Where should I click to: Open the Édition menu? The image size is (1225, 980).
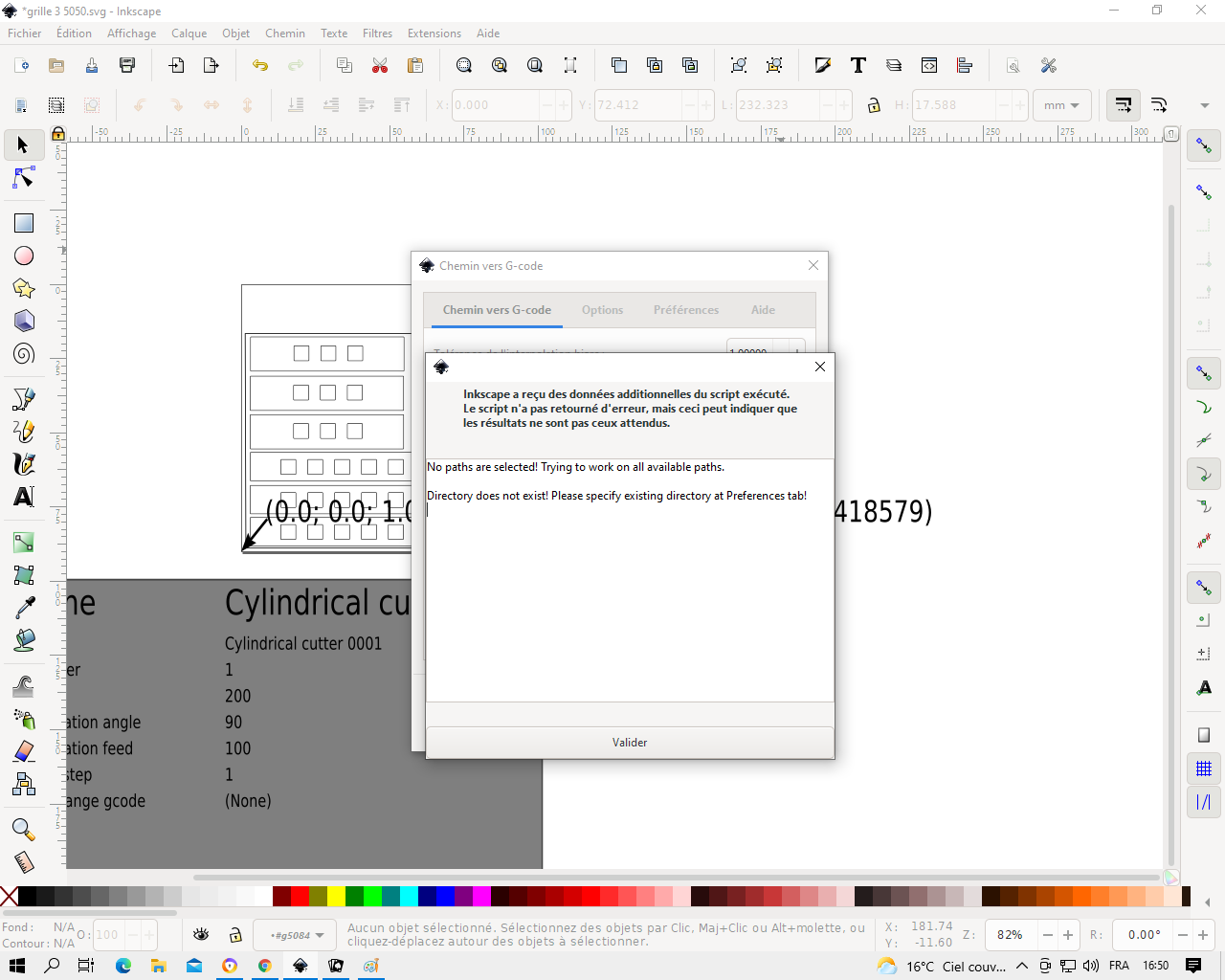(x=74, y=33)
